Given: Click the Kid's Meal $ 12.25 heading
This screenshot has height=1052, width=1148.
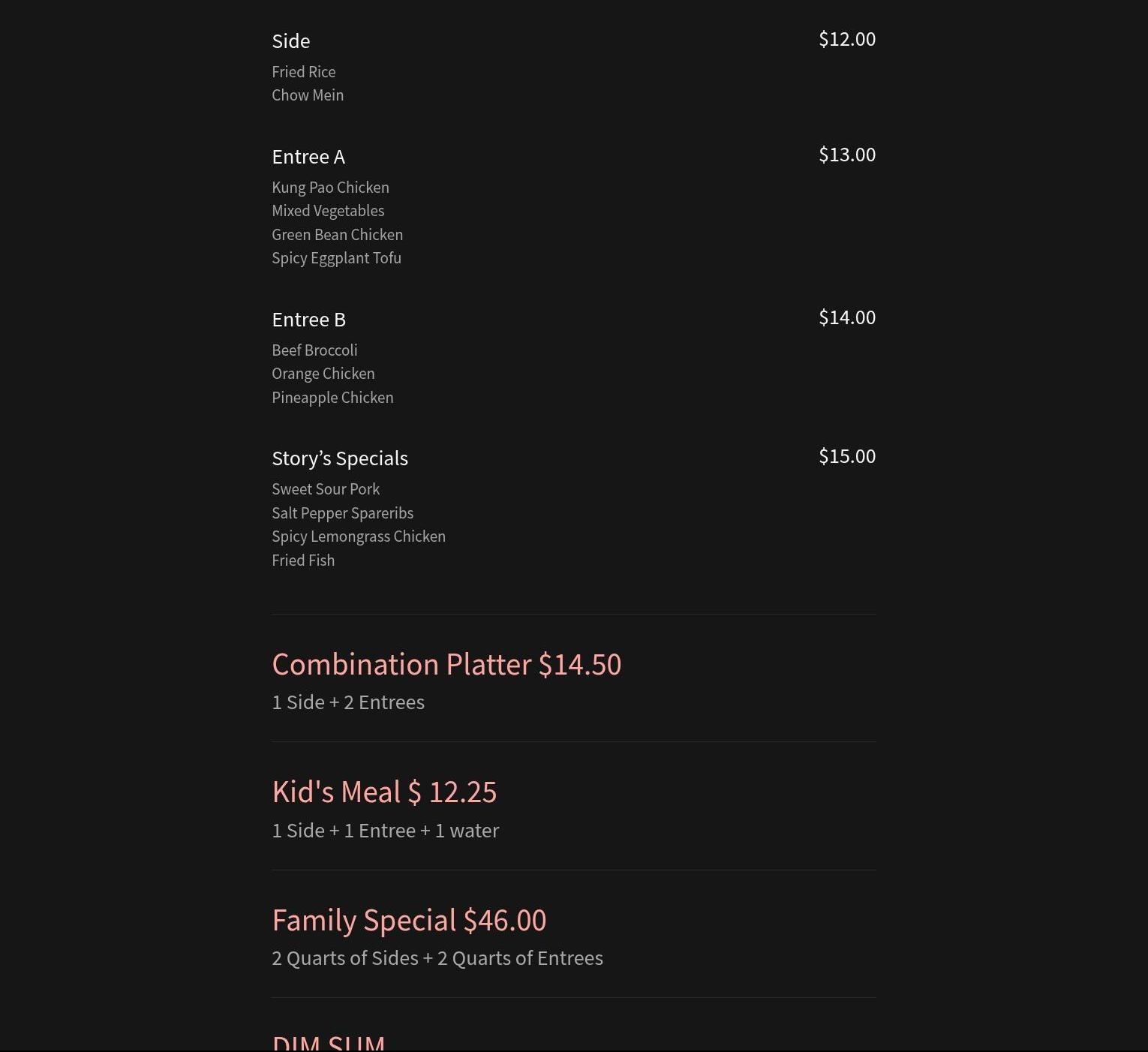Looking at the screenshot, I should point(384,792).
